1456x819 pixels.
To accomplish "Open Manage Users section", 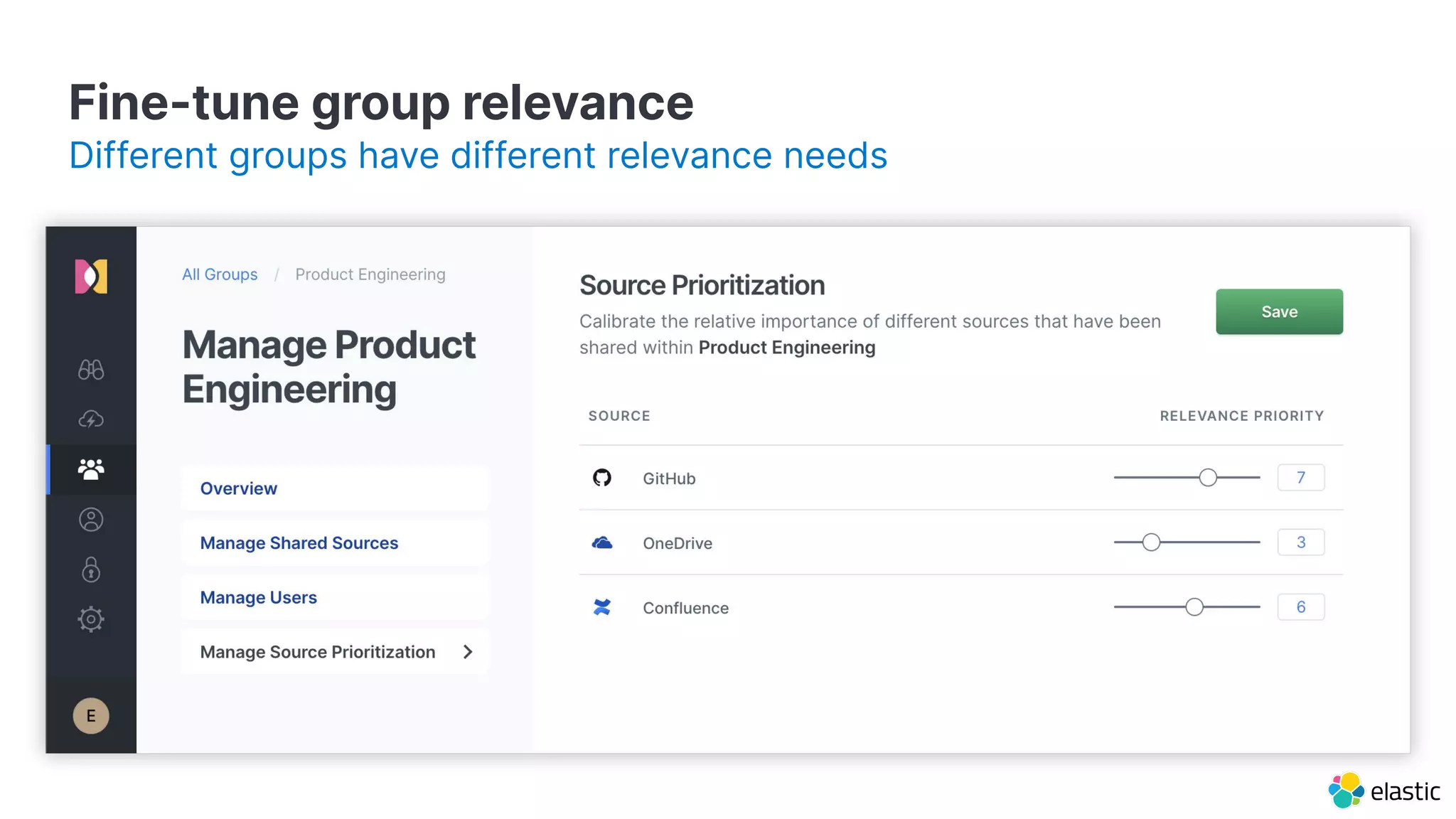I will tap(335, 598).
